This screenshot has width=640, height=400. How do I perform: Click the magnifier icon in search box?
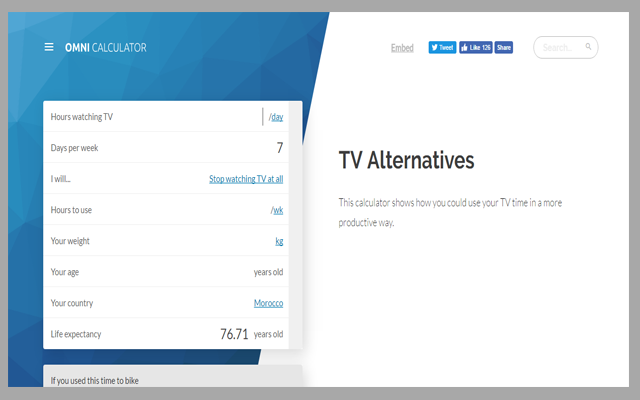pyautogui.click(x=589, y=47)
